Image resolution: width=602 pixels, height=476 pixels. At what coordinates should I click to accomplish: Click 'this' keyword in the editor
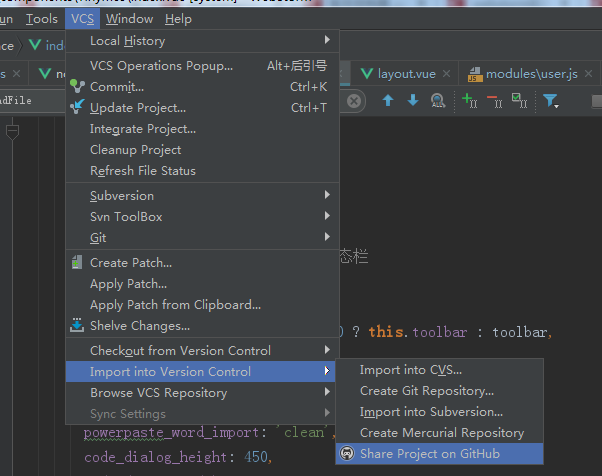386,332
